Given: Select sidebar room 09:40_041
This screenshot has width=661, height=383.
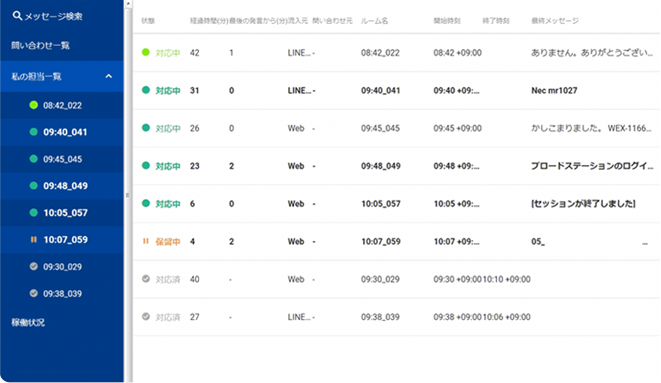Looking at the screenshot, I should coord(65,132).
